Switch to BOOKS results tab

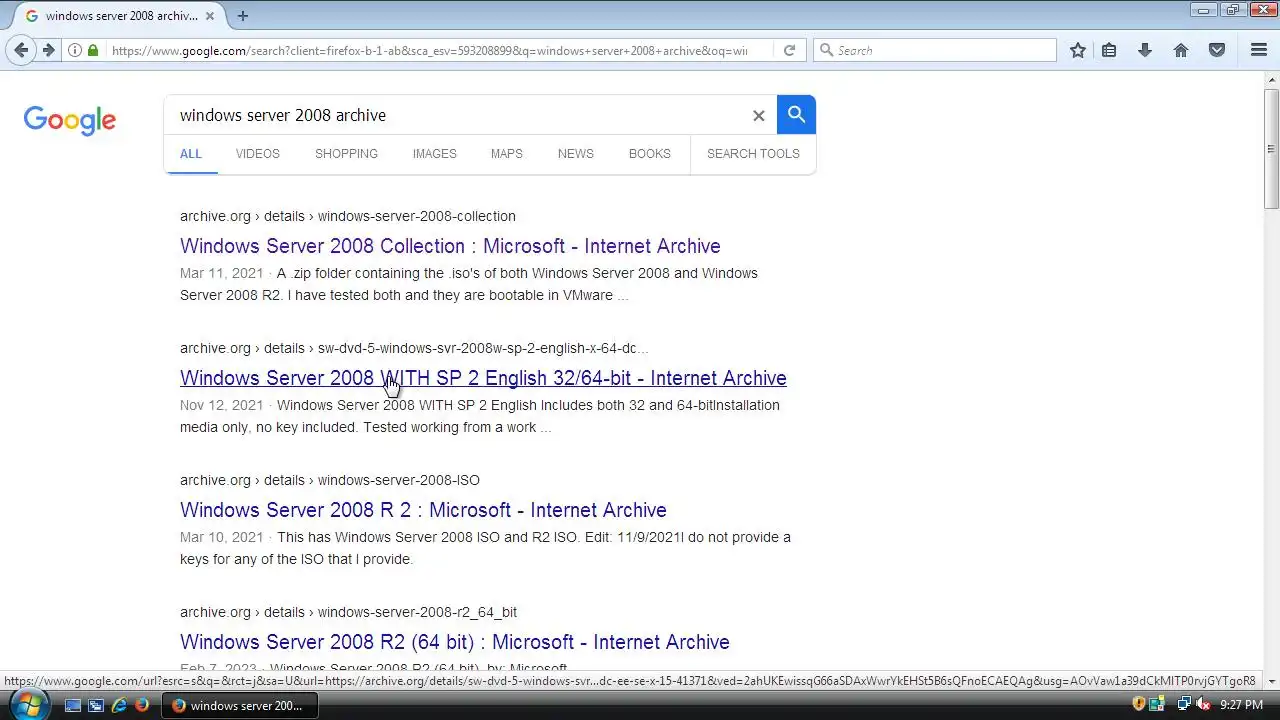[650, 154]
